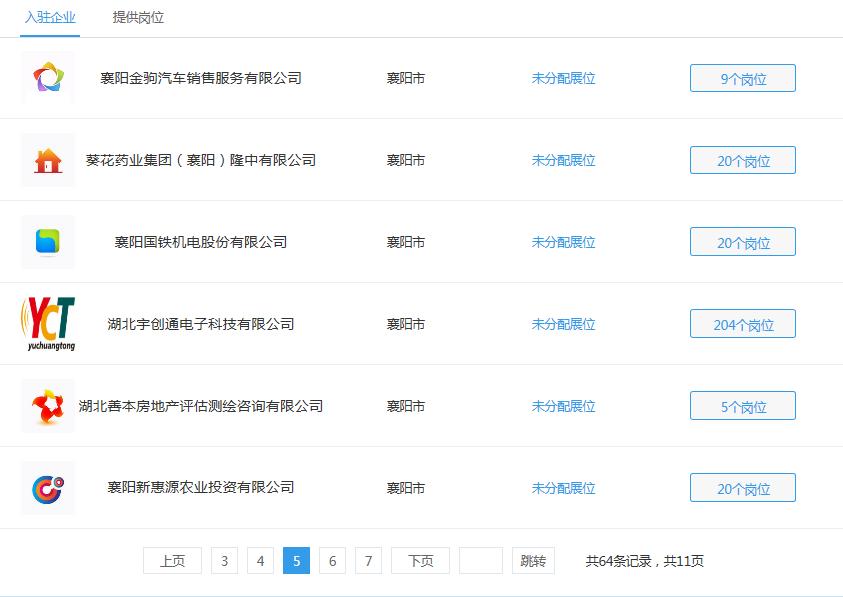Viewport: 843px width, 597px height.
Task: Click 未分配展位 for 湖北宇创通电子科技
Action: tap(563, 324)
